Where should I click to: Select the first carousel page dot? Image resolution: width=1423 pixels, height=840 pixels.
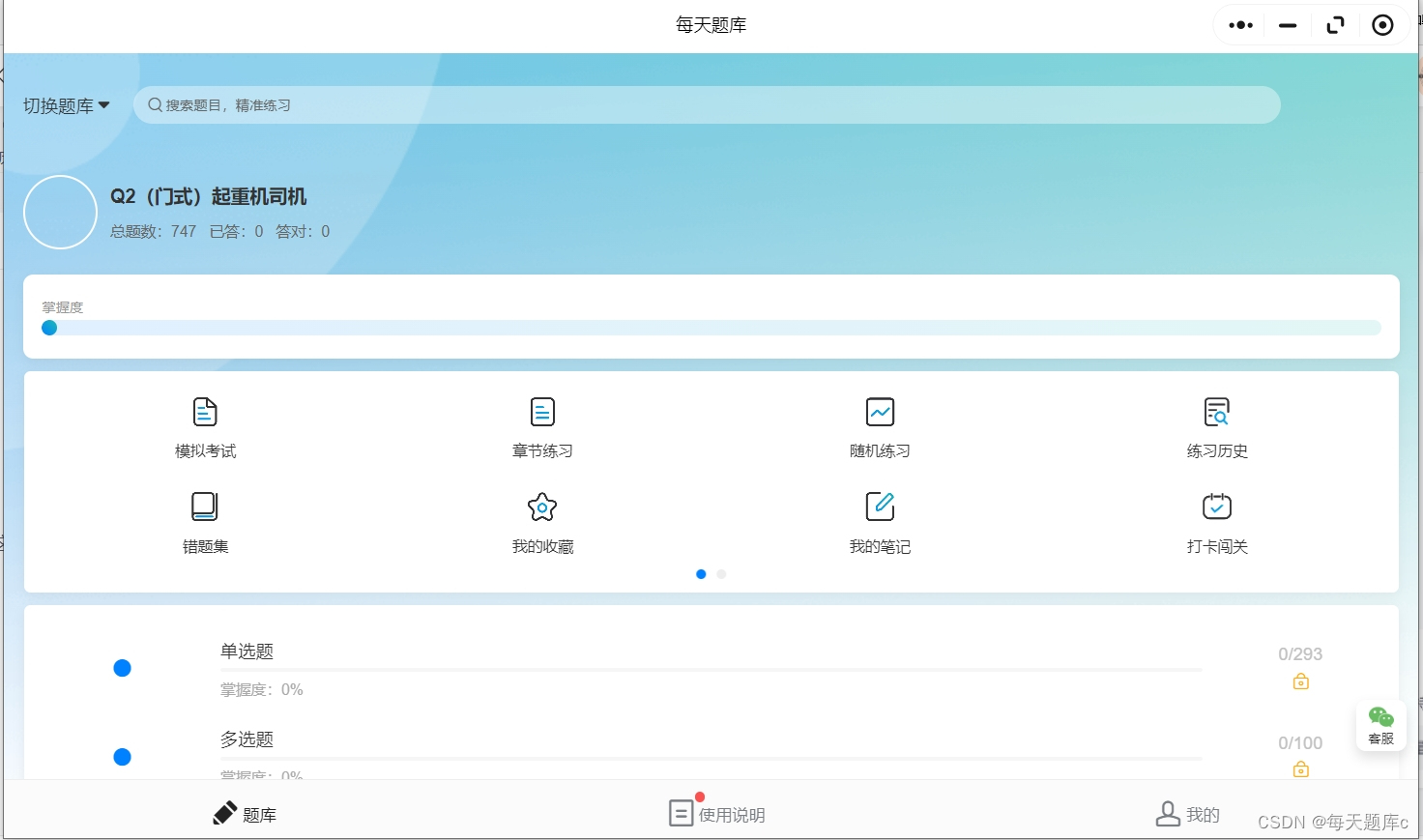(x=701, y=574)
